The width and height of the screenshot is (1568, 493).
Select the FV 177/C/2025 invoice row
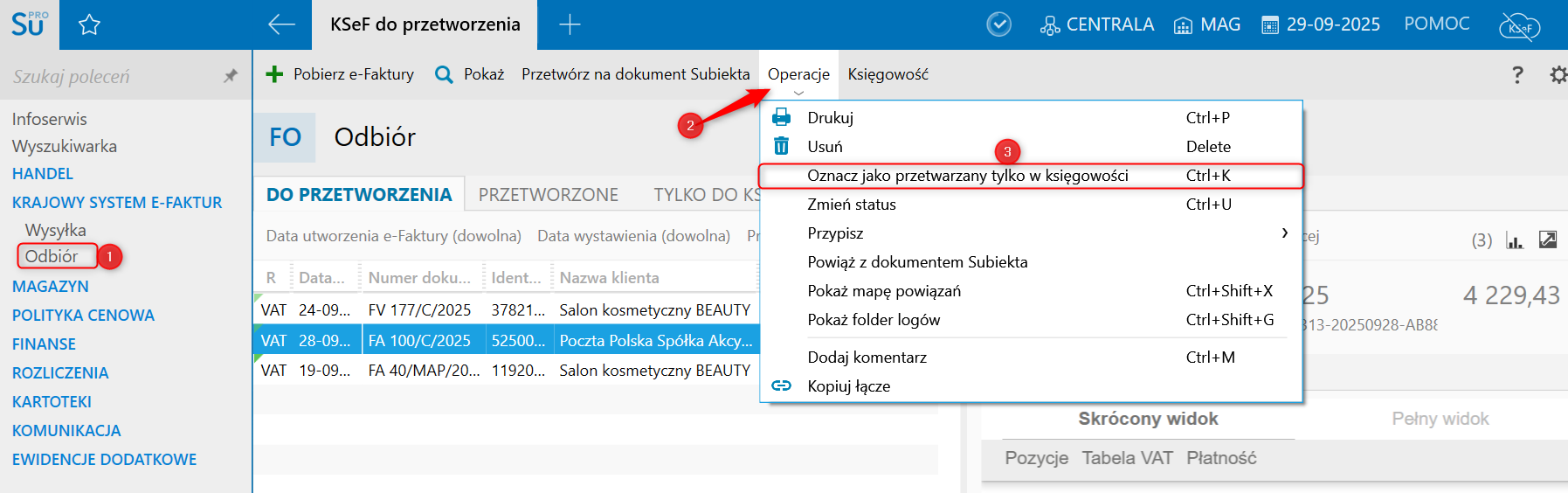click(507, 310)
